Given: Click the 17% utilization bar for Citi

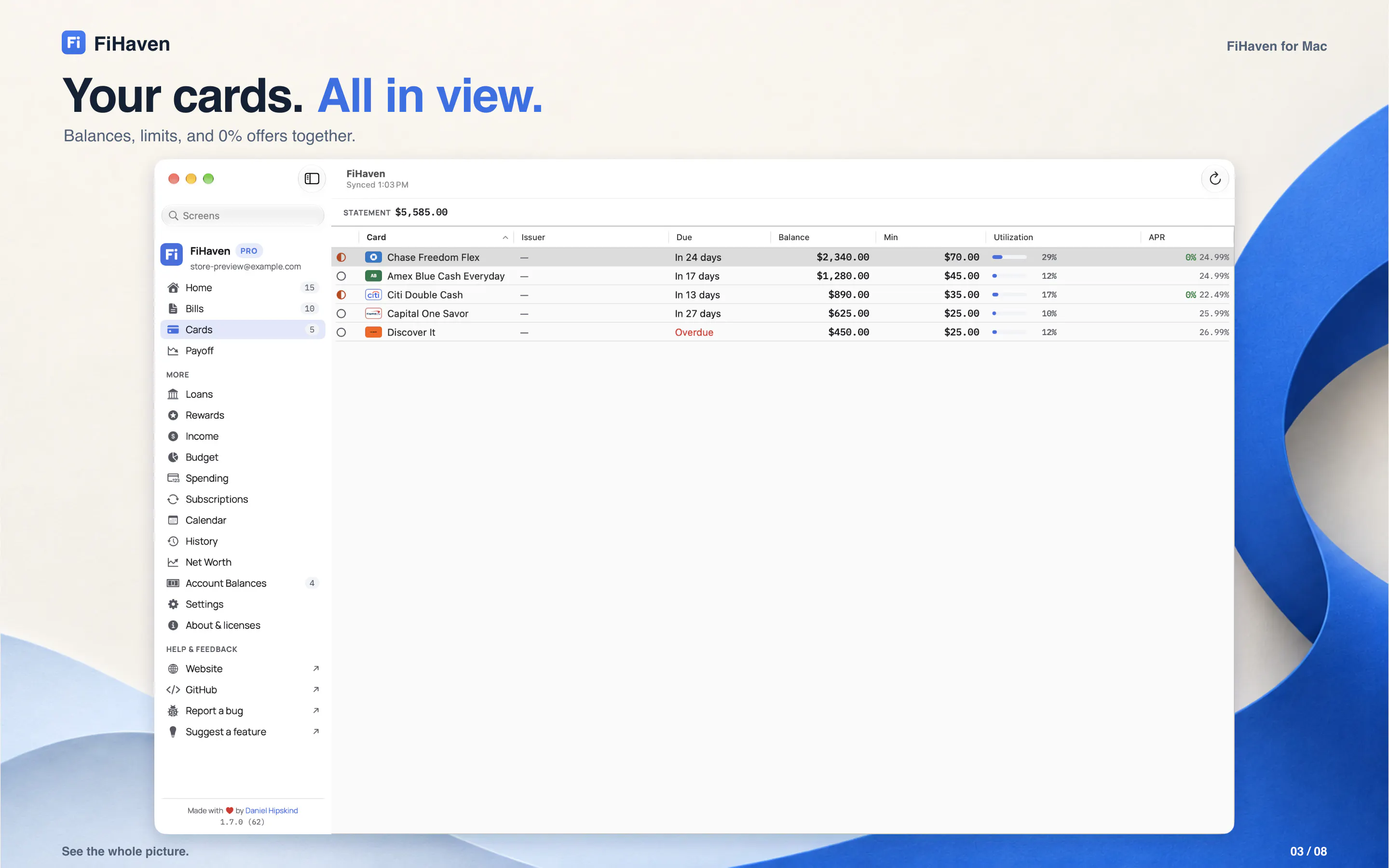Looking at the screenshot, I should (1009, 295).
